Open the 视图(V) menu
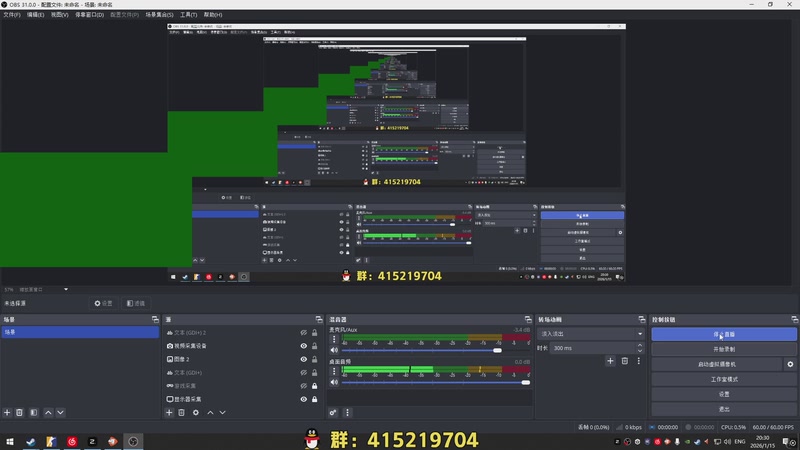 point(59,15)
